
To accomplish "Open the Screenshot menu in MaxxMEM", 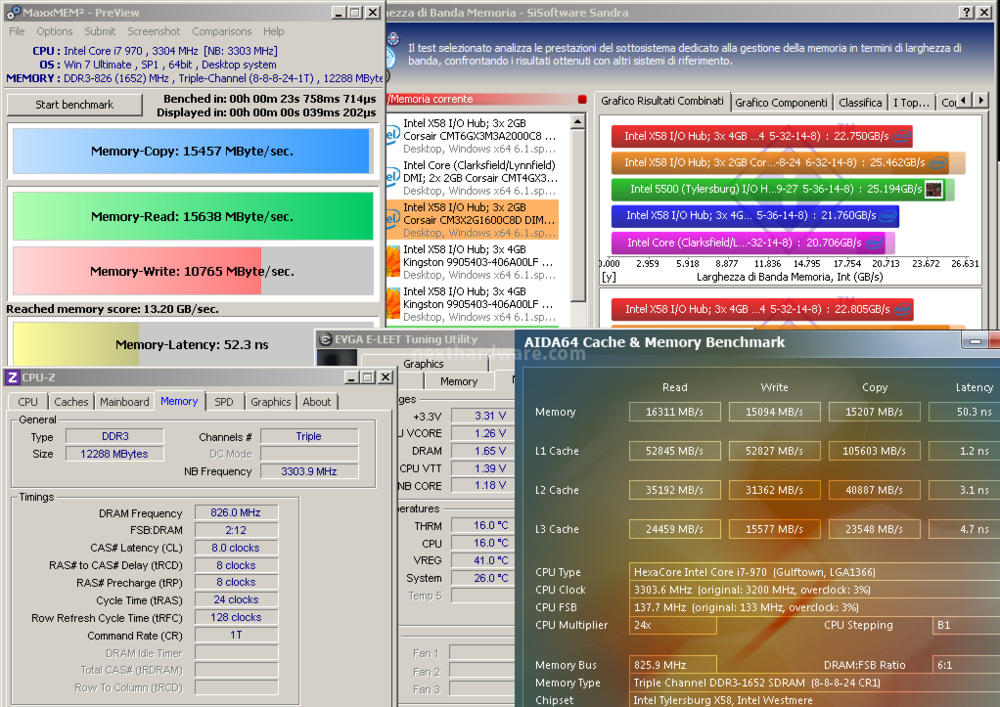I will pos(154,31).
